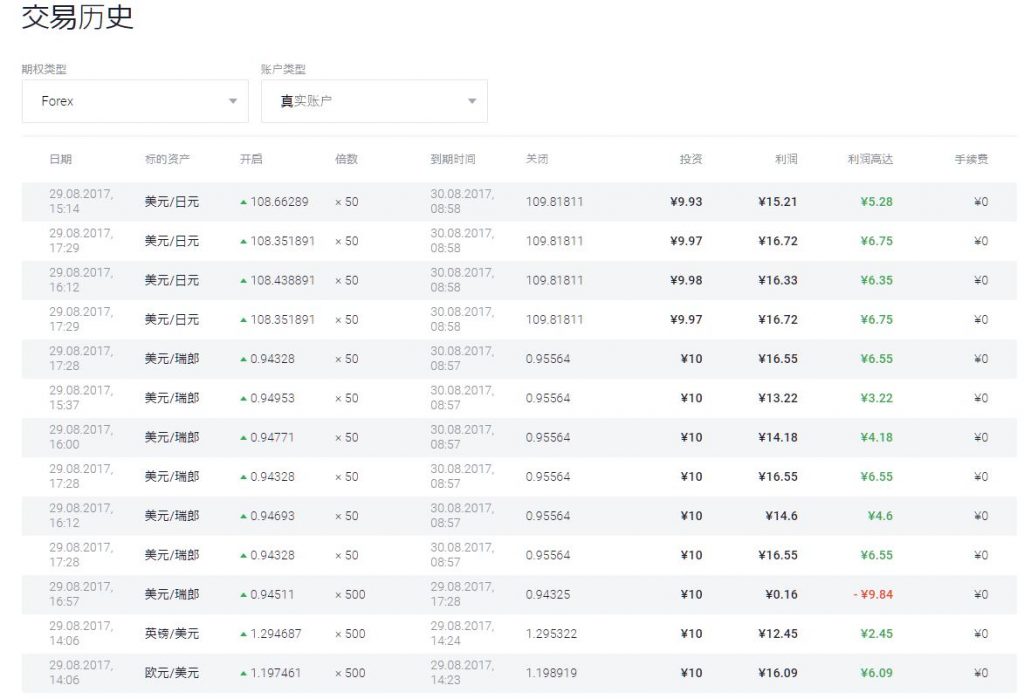Image resolution: width=1024 pixels, height=699 pixels.
Task: Expand the 真实账户 account type dropdown
Action: pos(374,101)
